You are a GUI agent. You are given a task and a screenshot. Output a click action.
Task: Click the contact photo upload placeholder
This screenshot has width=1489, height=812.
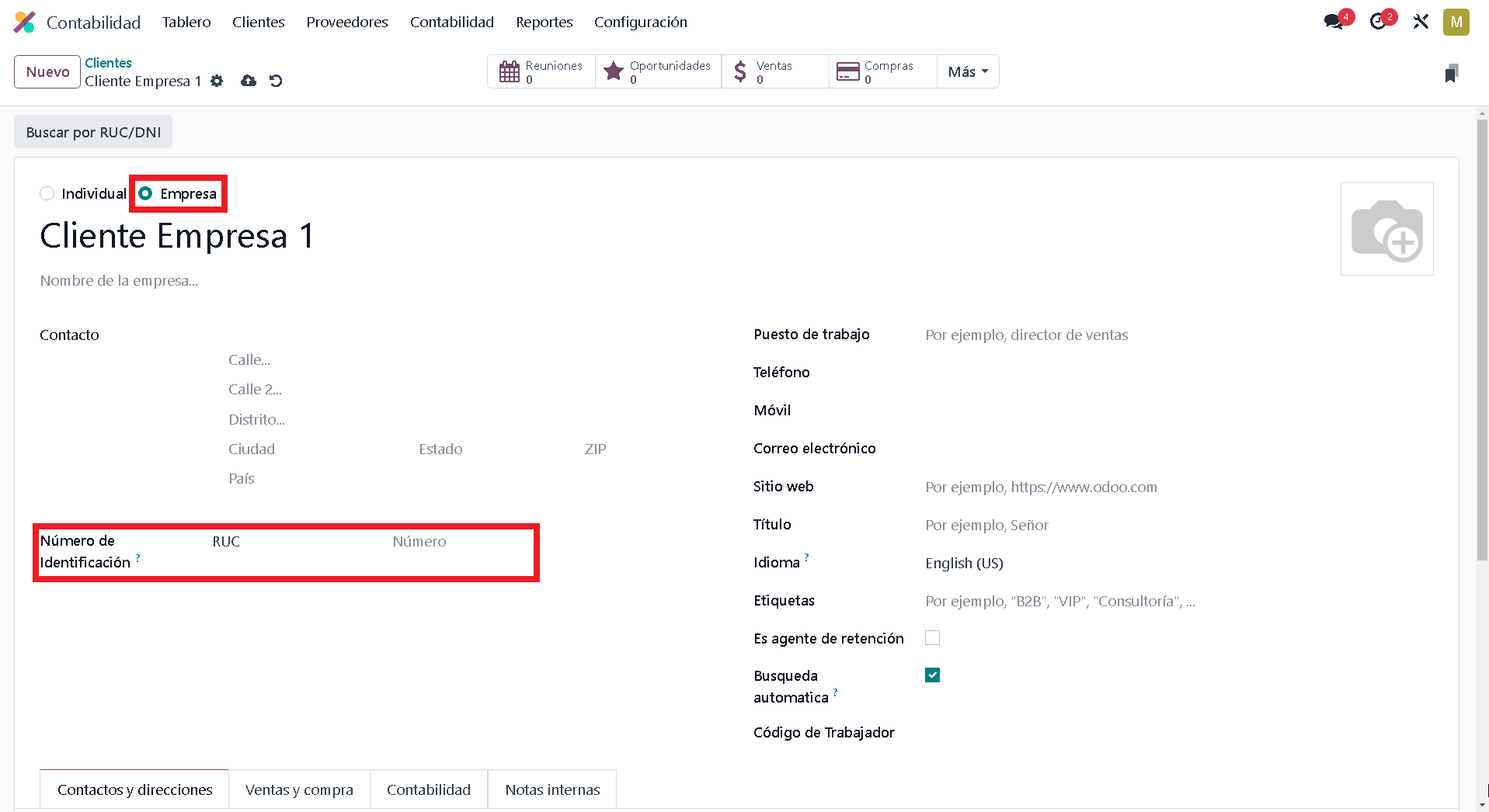coord(1386,229)
